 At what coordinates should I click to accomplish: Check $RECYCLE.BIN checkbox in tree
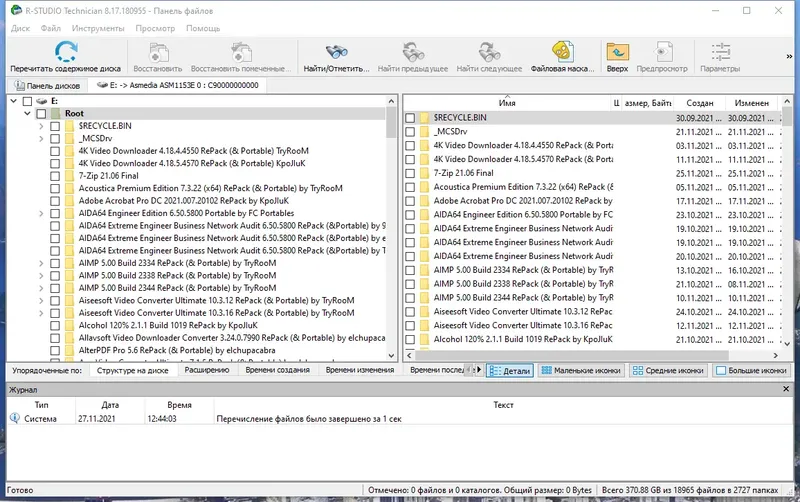coord(55,126)
